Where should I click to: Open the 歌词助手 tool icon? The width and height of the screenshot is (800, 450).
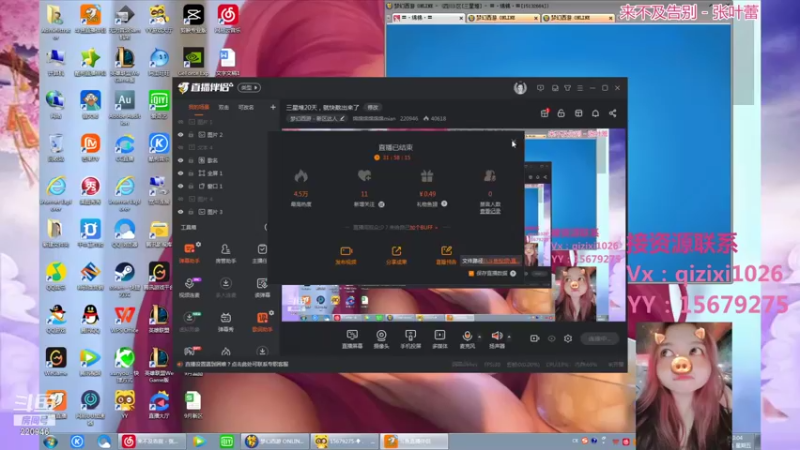click(x=262, y=321)
